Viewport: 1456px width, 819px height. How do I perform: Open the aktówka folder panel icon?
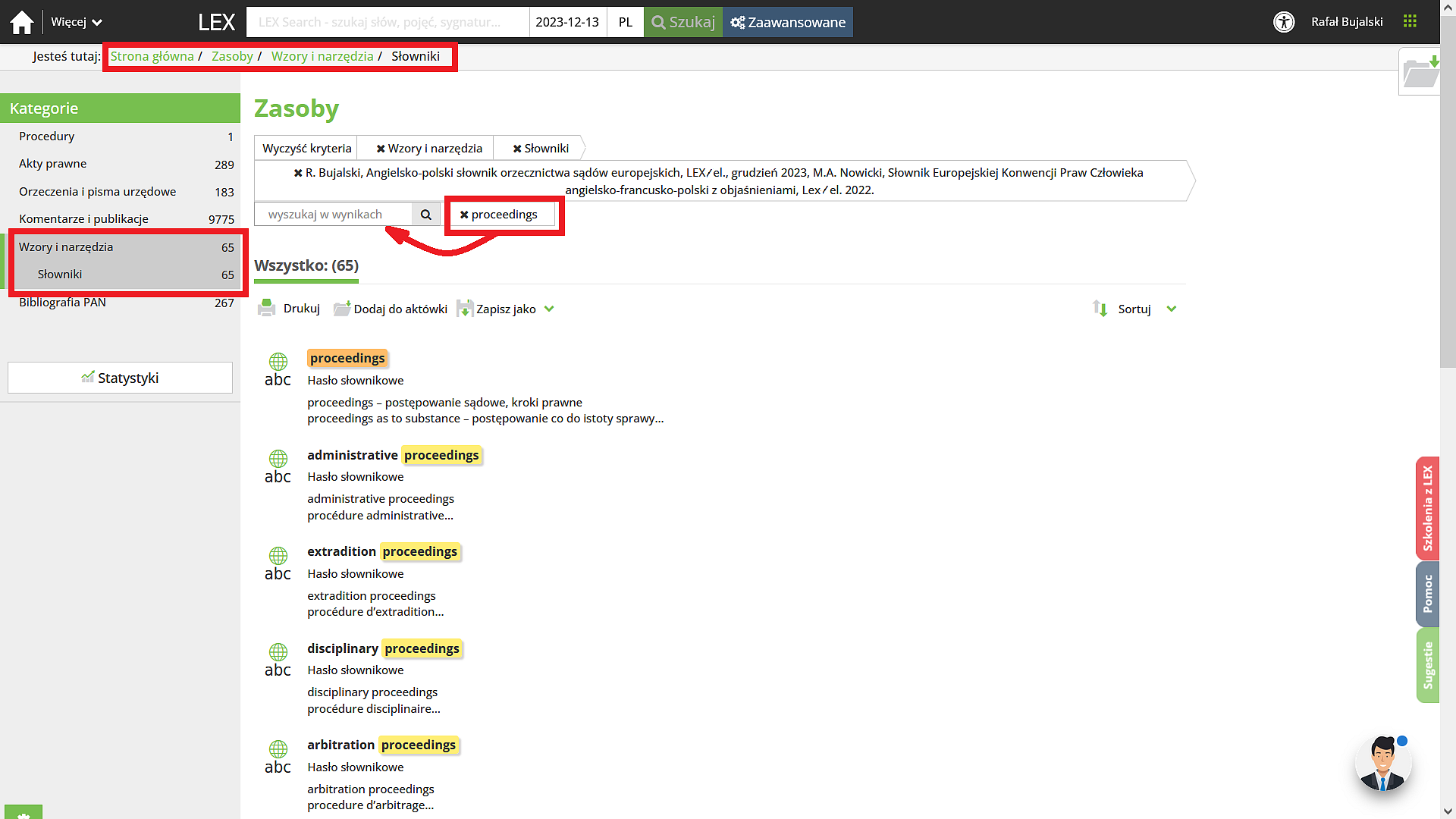(1420, 72)
